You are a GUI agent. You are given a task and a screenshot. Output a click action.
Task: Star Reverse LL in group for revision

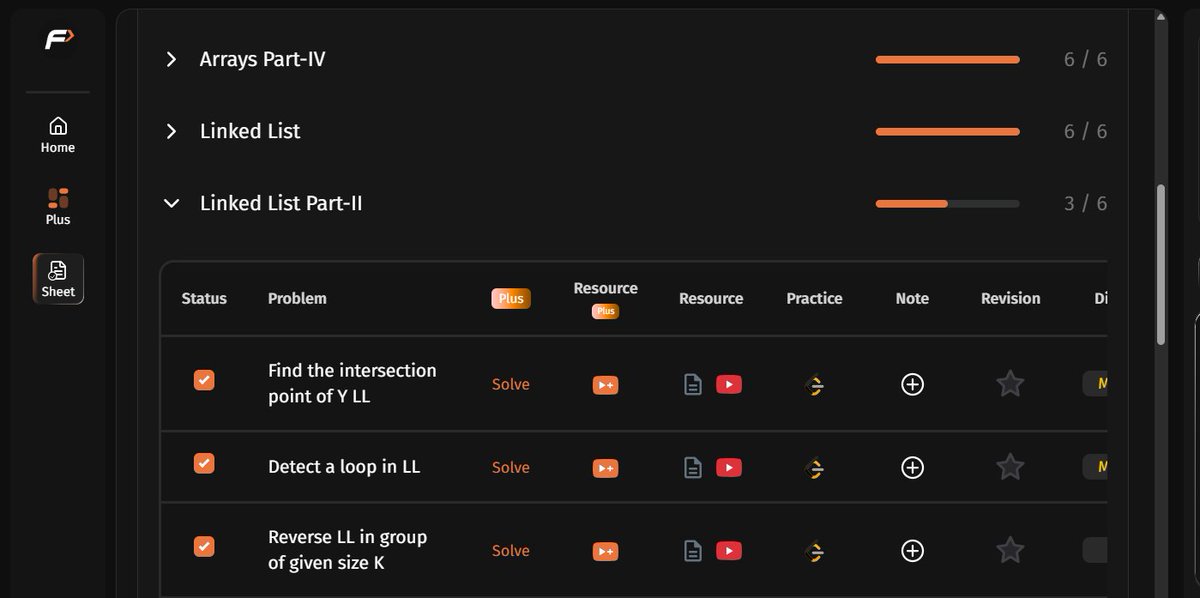[x=1010, y=549]
